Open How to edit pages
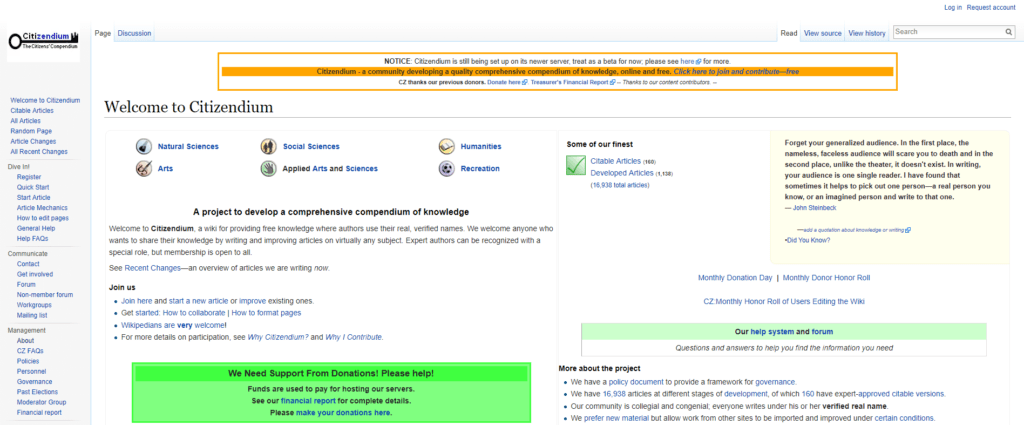 pyautogui.click(x=42, y=218)
